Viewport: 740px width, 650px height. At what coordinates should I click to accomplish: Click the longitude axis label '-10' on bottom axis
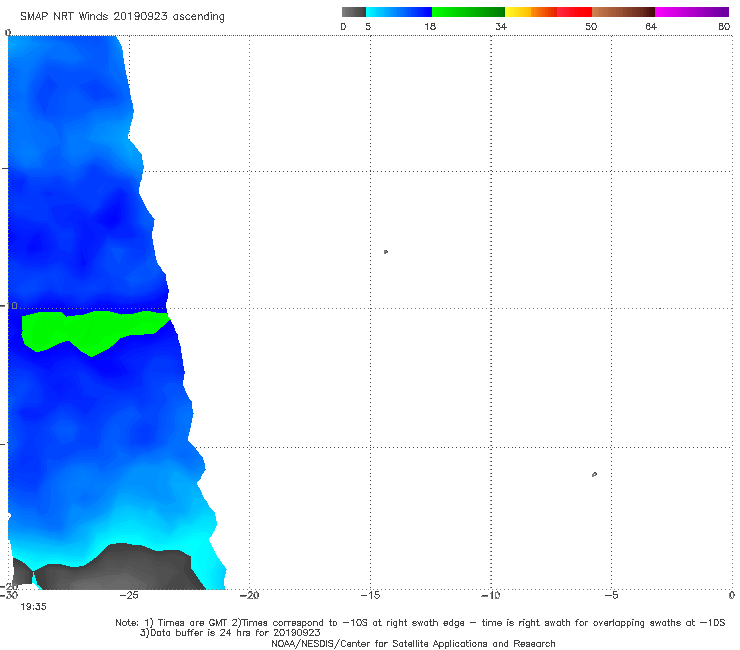click(x=491, y=595)
